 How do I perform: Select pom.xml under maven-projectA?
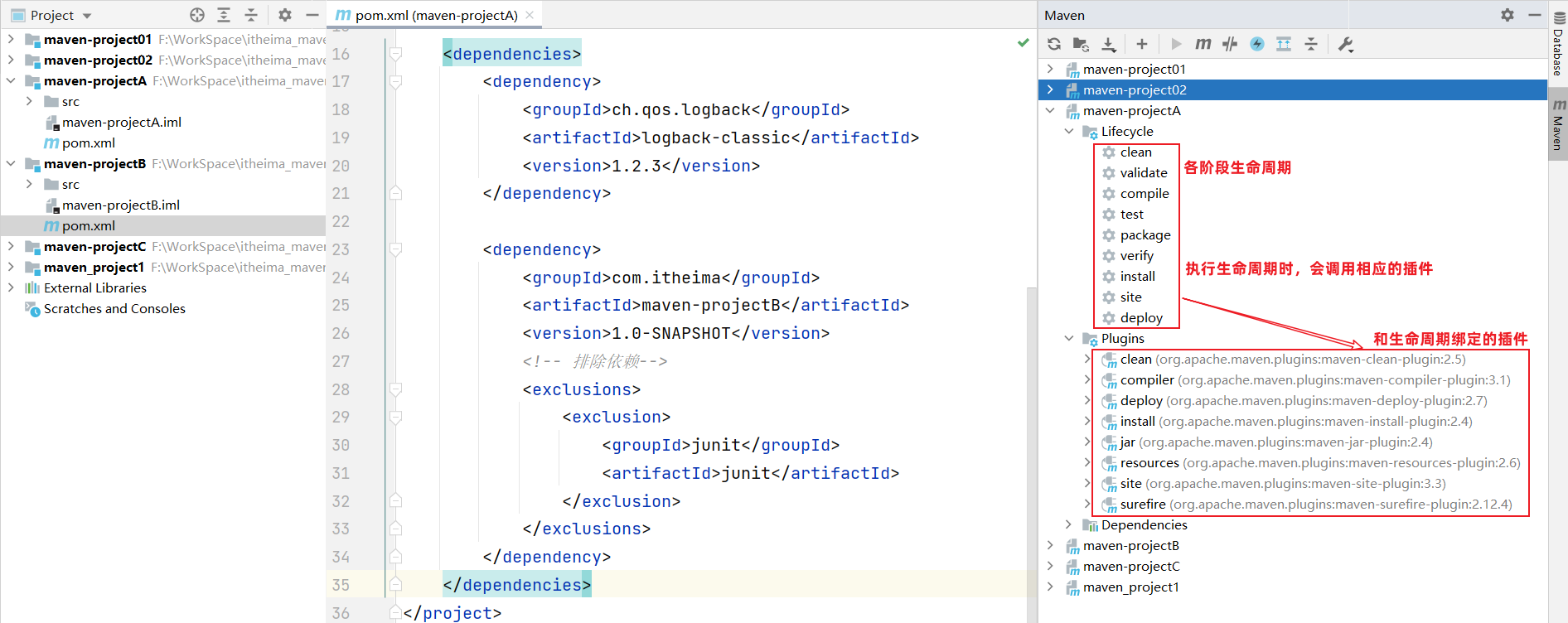[88, 143]
